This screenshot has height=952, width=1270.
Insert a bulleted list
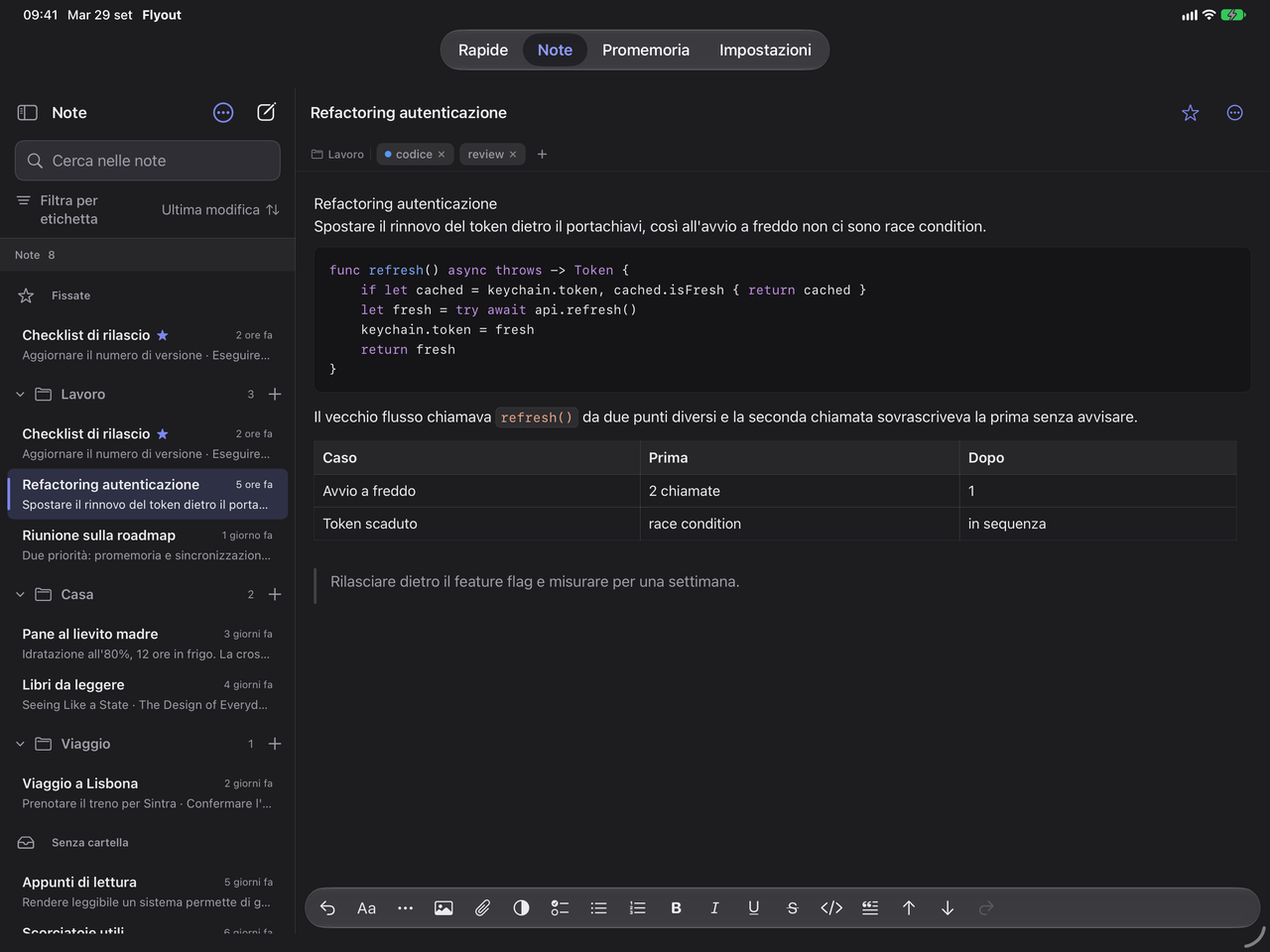click(598, 908)
